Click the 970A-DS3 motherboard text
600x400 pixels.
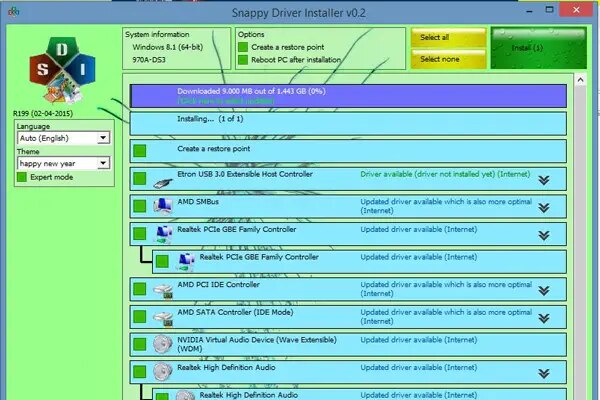149,60
